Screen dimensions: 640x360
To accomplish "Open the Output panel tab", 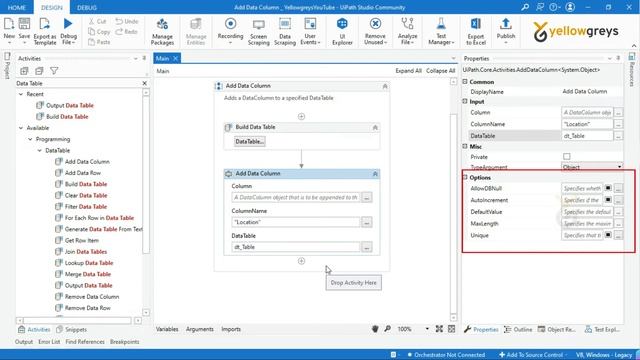I will pyautogui.click(x=24, y=342).
